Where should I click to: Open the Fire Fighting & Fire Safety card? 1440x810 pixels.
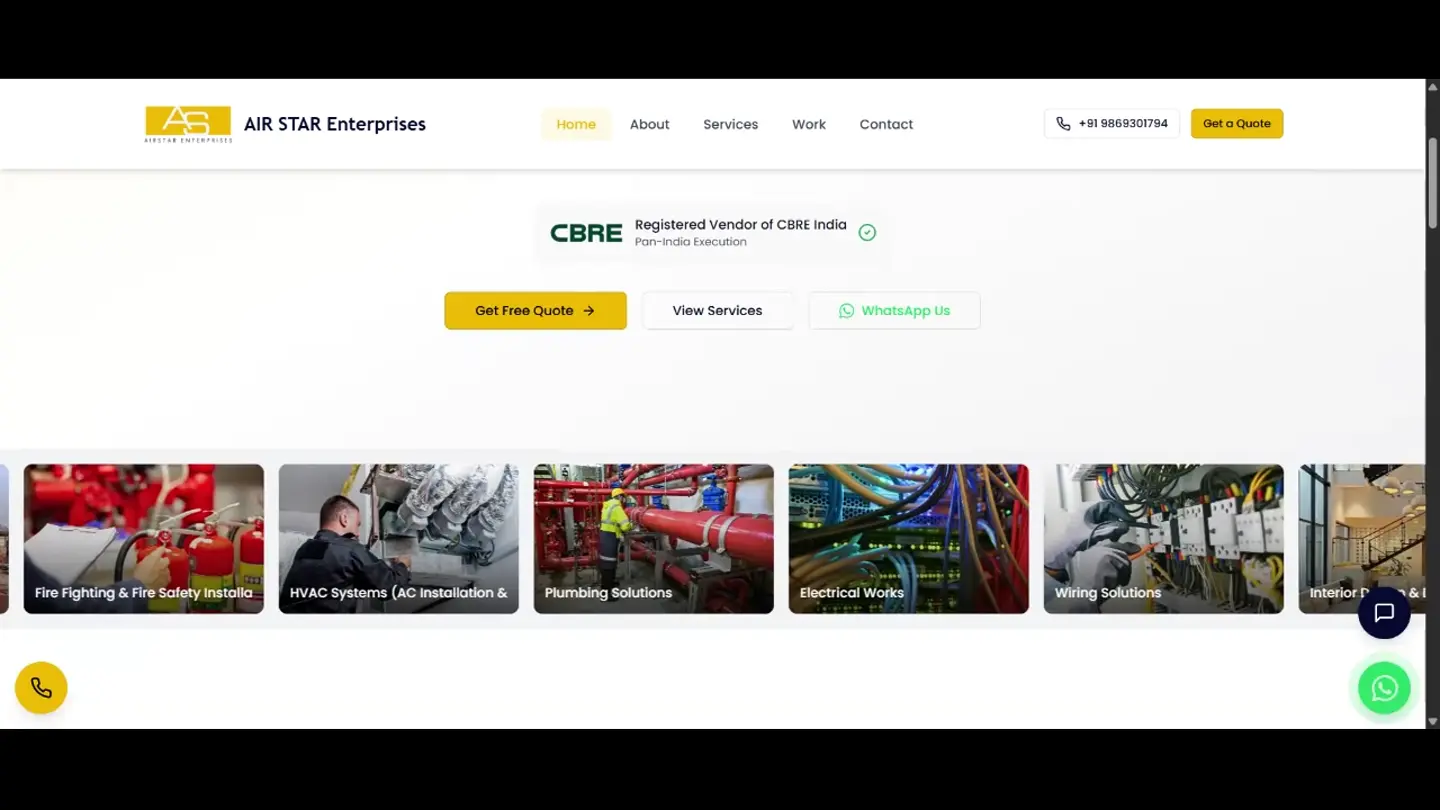tap(144, 539)
